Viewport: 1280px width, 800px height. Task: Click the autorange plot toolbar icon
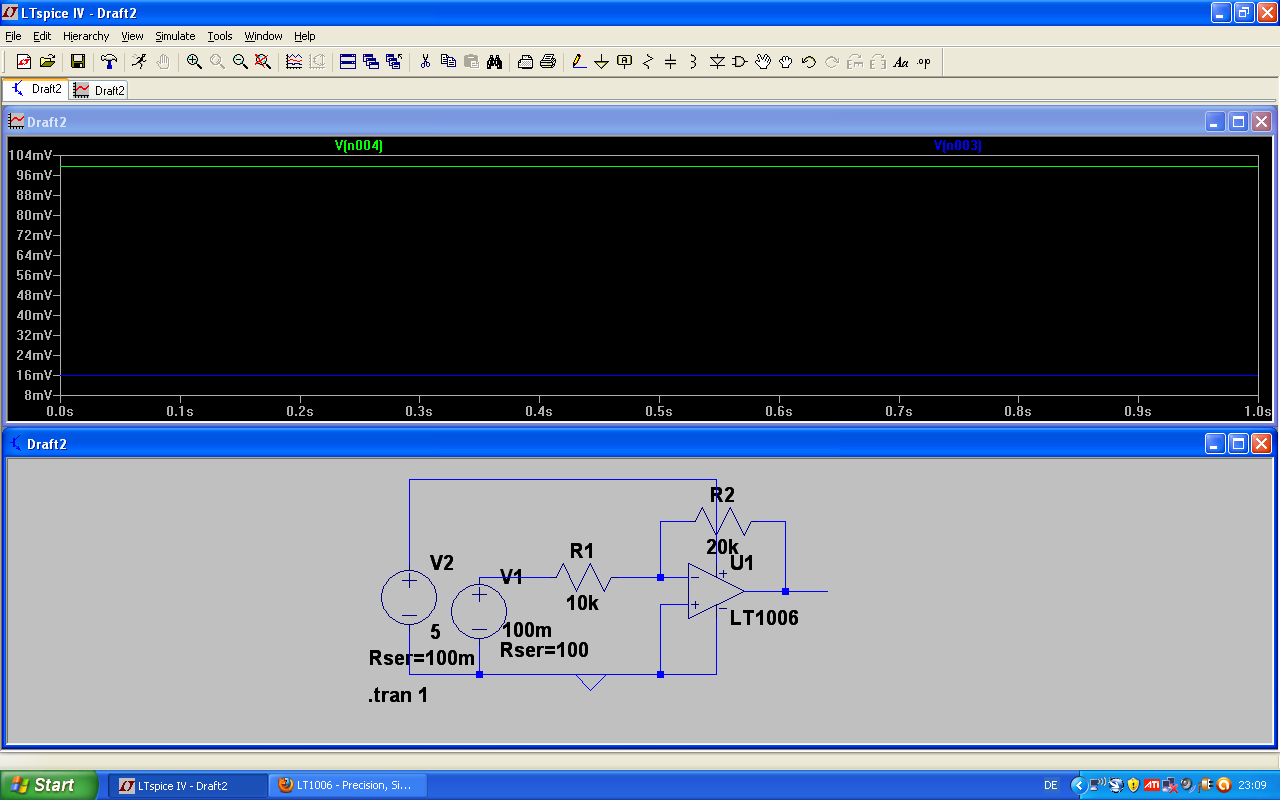(x=294, y=62)
